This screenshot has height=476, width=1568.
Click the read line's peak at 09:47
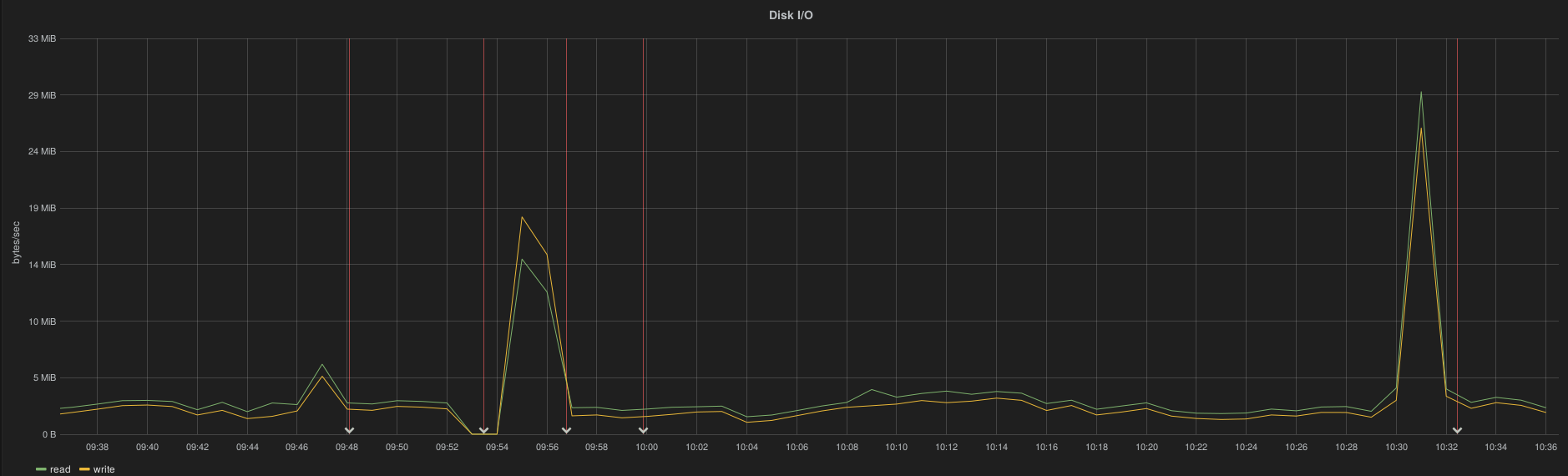322,364
